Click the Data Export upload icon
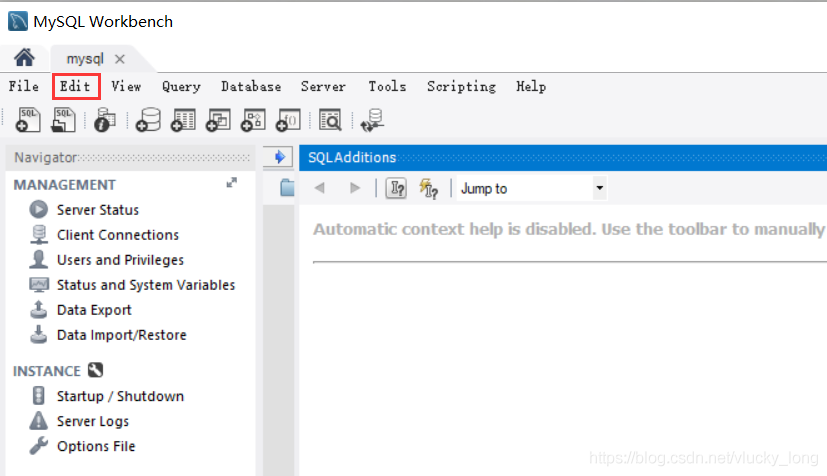The width and height of the screenshot is (827, 476). (x=39, y=310)
